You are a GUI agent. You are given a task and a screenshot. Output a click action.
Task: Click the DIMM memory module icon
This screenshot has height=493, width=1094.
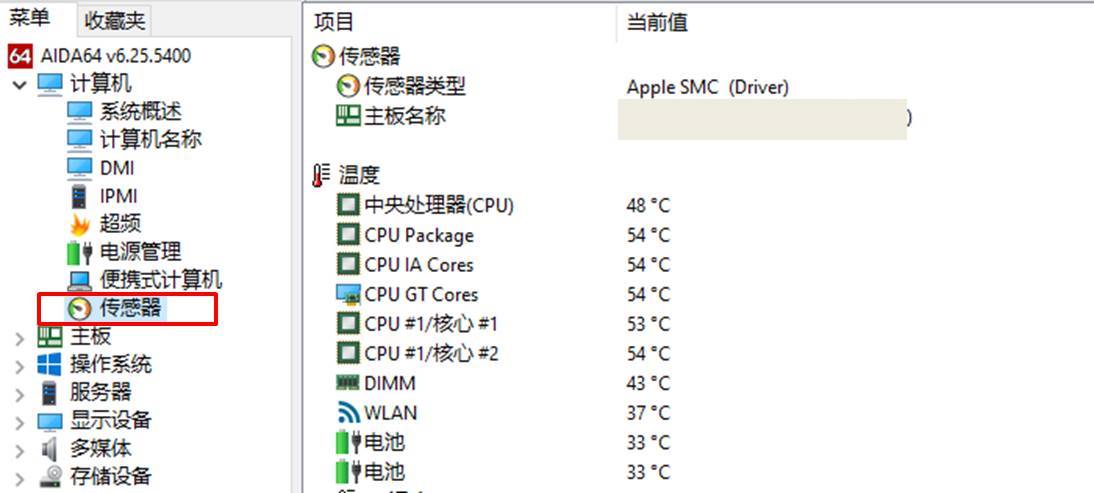pyautogui.click(x=347, y=383)
